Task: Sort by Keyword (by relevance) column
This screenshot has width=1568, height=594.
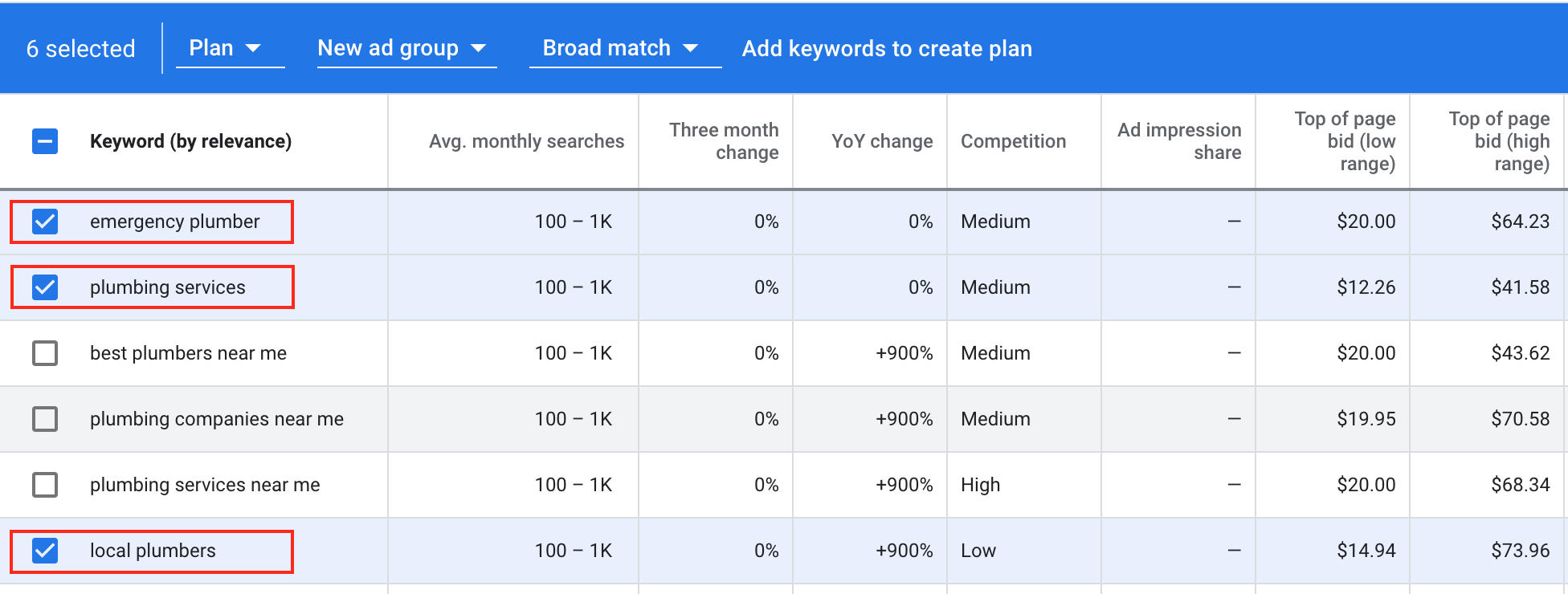Action: pyautogui.click(x=190, y=141)
